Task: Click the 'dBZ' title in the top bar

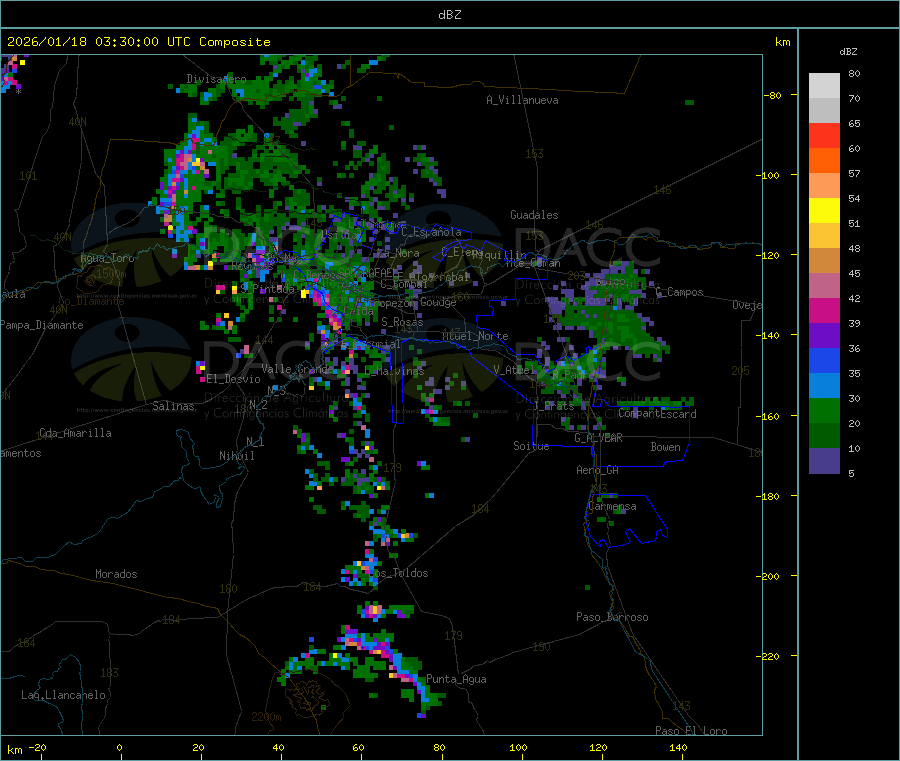Action: (x=449, y=15)
